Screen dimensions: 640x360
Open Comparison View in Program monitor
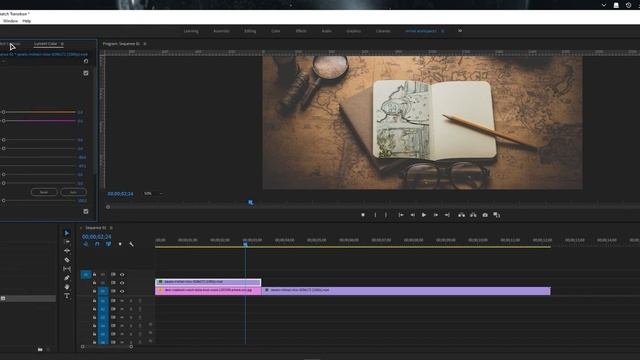tap(496, 215)
